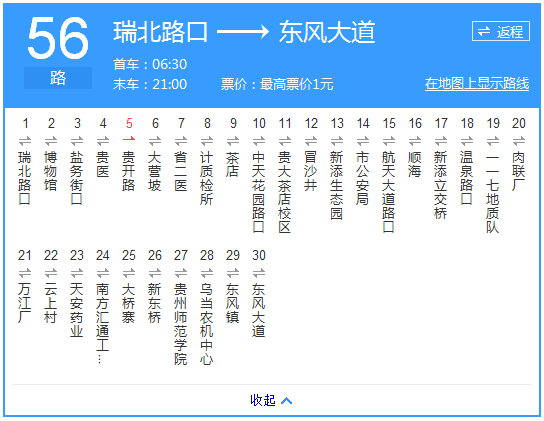The height and width of the screenshot is (421, 544).
Task: Select stop 贵大茶店校区
Action: (x=285, y=192)
